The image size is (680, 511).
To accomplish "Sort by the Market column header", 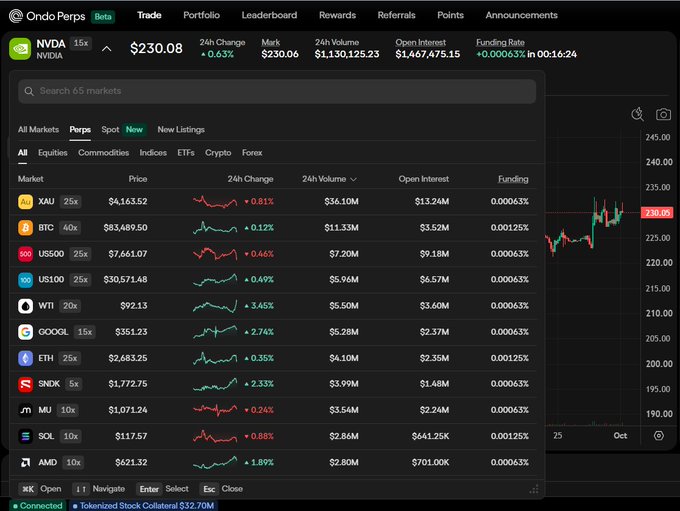I will [x=30, y=179].
